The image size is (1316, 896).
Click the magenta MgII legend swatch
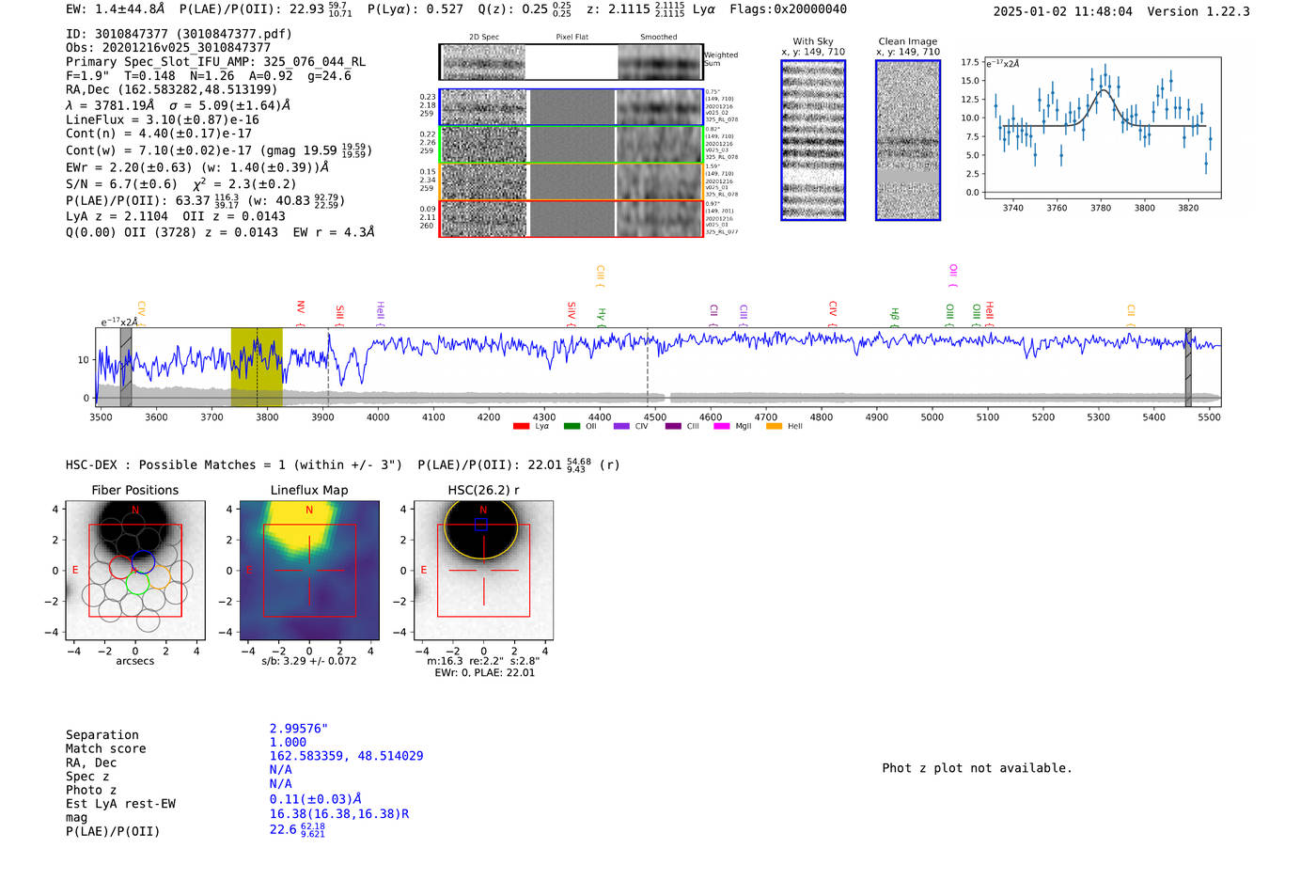click(722, 426)
